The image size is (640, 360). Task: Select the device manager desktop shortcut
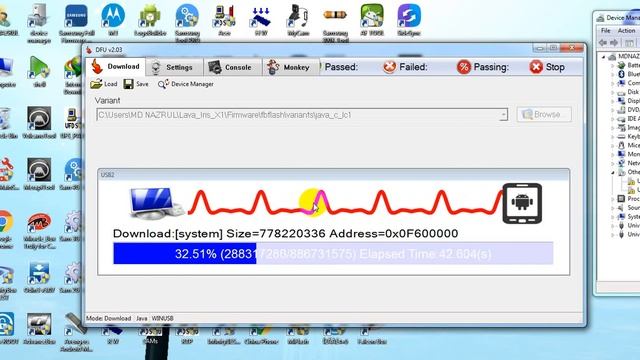pyautogui.click(x=39, y=16)
